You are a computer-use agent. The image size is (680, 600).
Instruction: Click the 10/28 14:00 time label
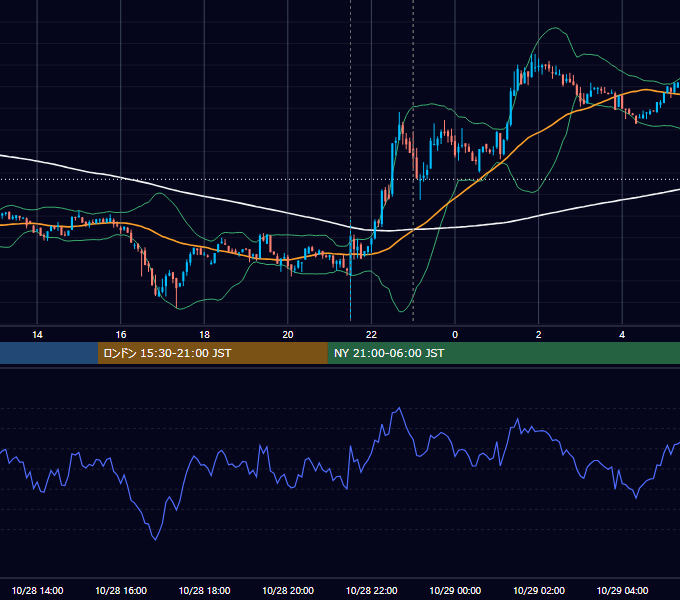(x=37, y=590)
